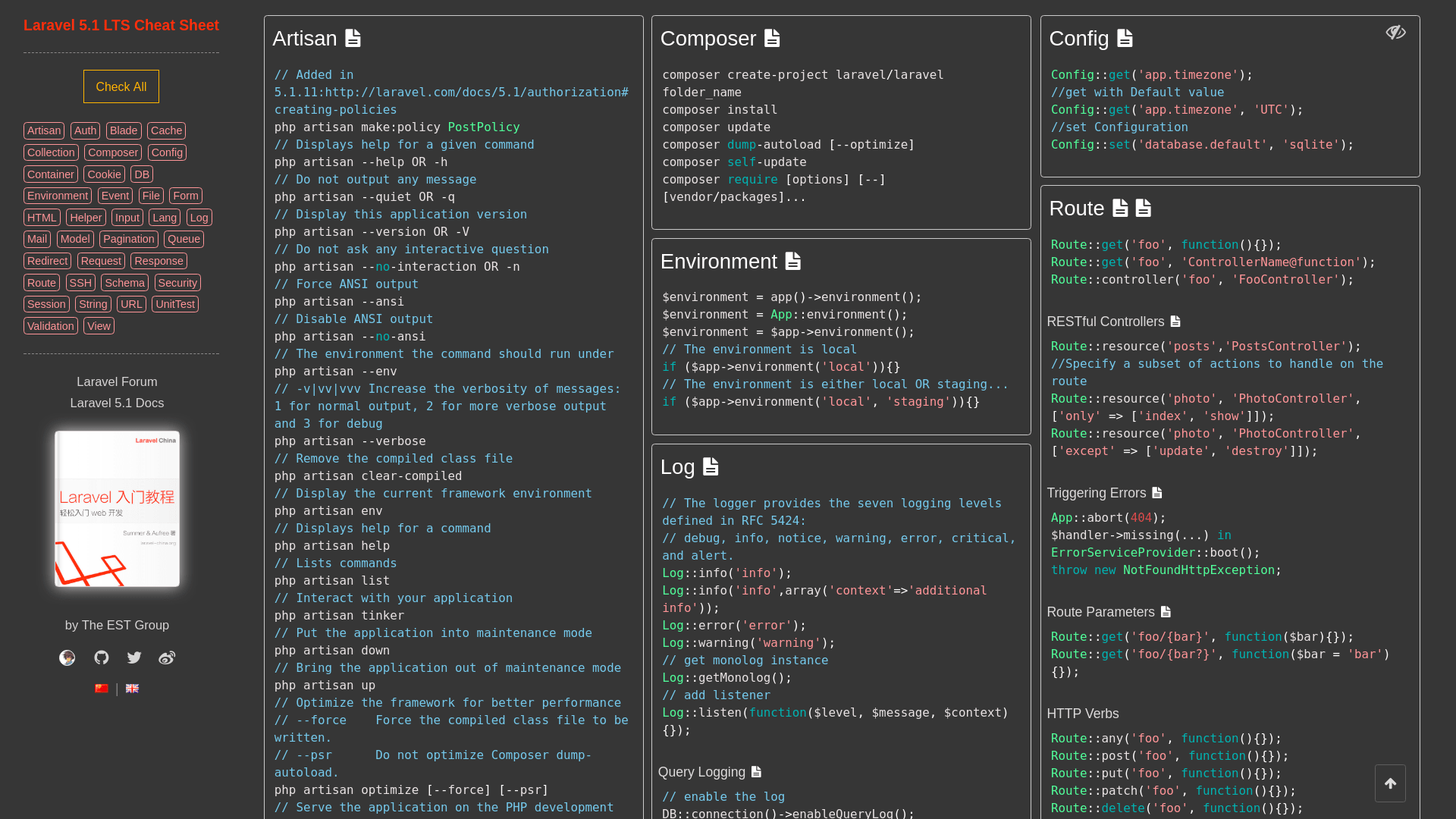Image resolution: width=1456 pixels, height=819 pixels.
Task: Open the RESTful Controllers docs icon
Action: [1175, 322]
